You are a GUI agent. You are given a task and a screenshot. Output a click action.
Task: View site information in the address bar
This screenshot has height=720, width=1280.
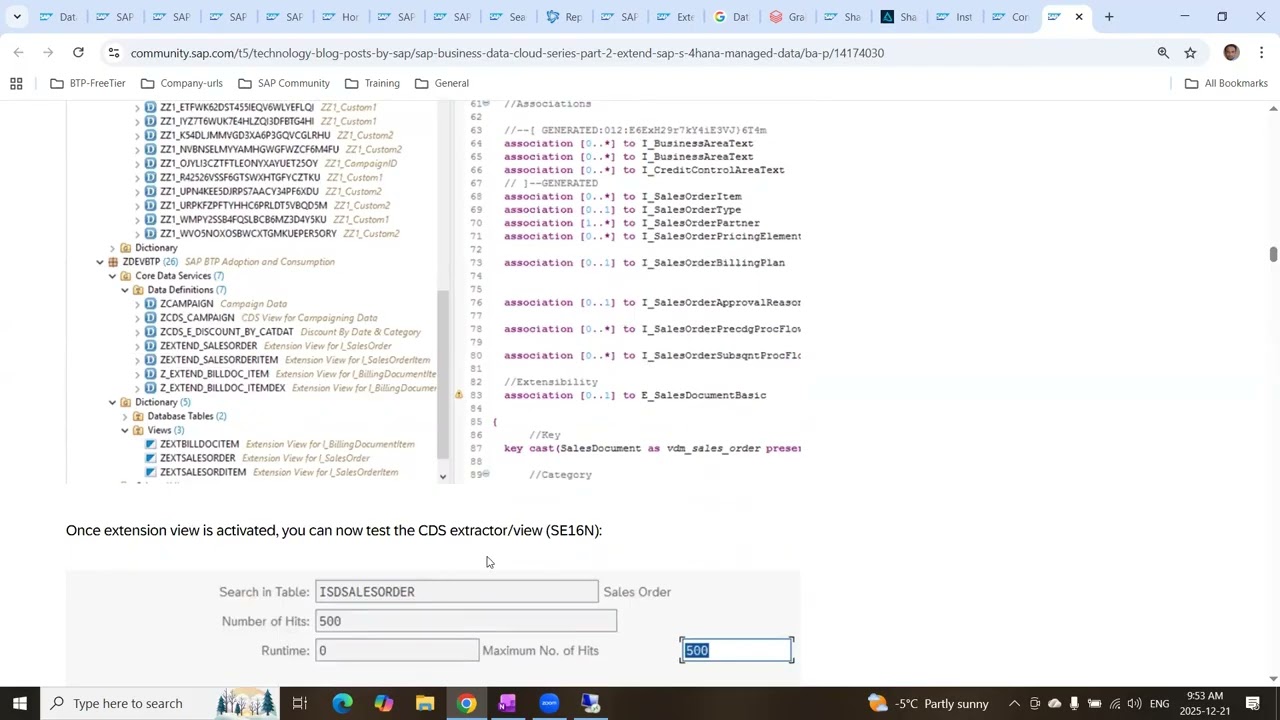[114, 53]
